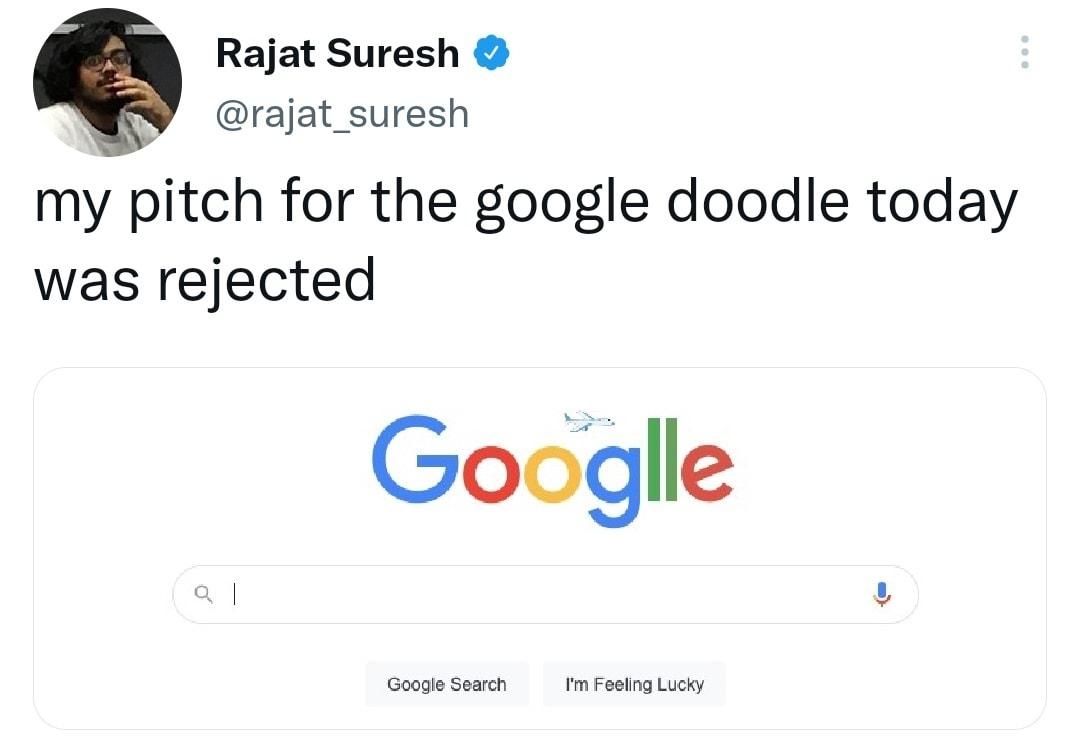Click the rounded card containing the Google mockup
Image resolution: width=1080 pixels, height=749 pixels.
(545, 550)
